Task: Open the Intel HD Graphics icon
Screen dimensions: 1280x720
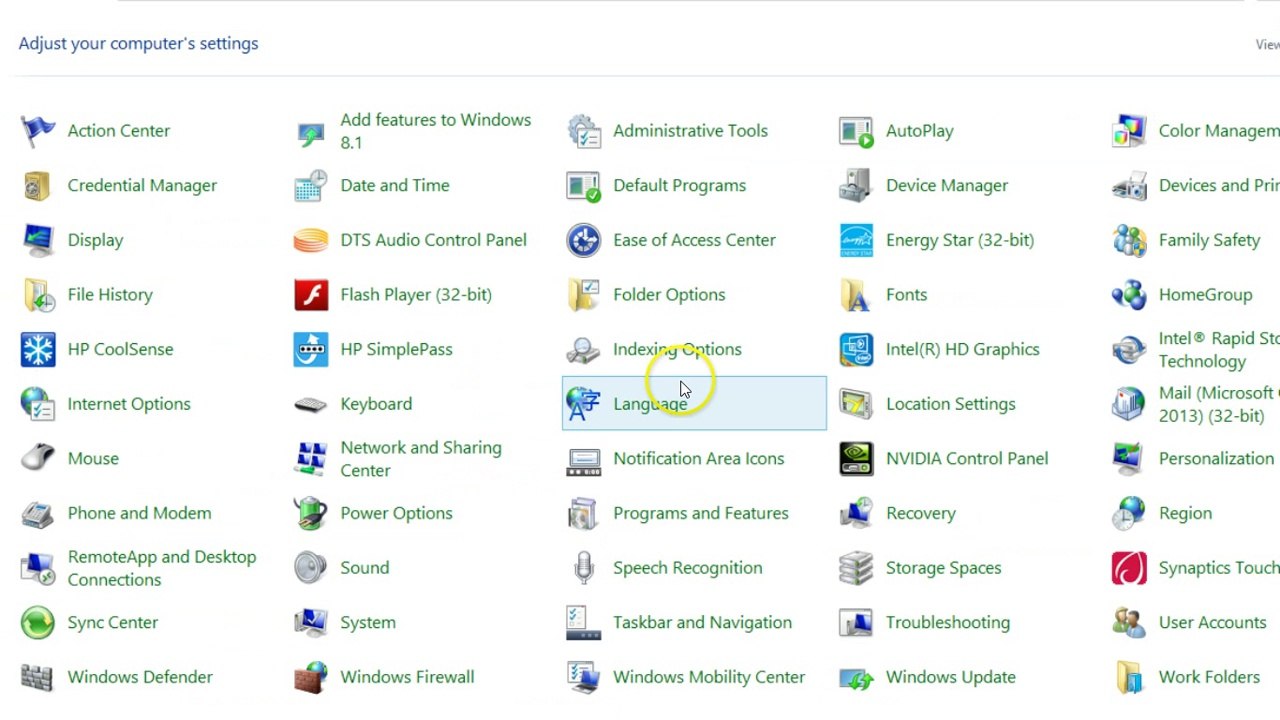Action: tap(857, 349)
